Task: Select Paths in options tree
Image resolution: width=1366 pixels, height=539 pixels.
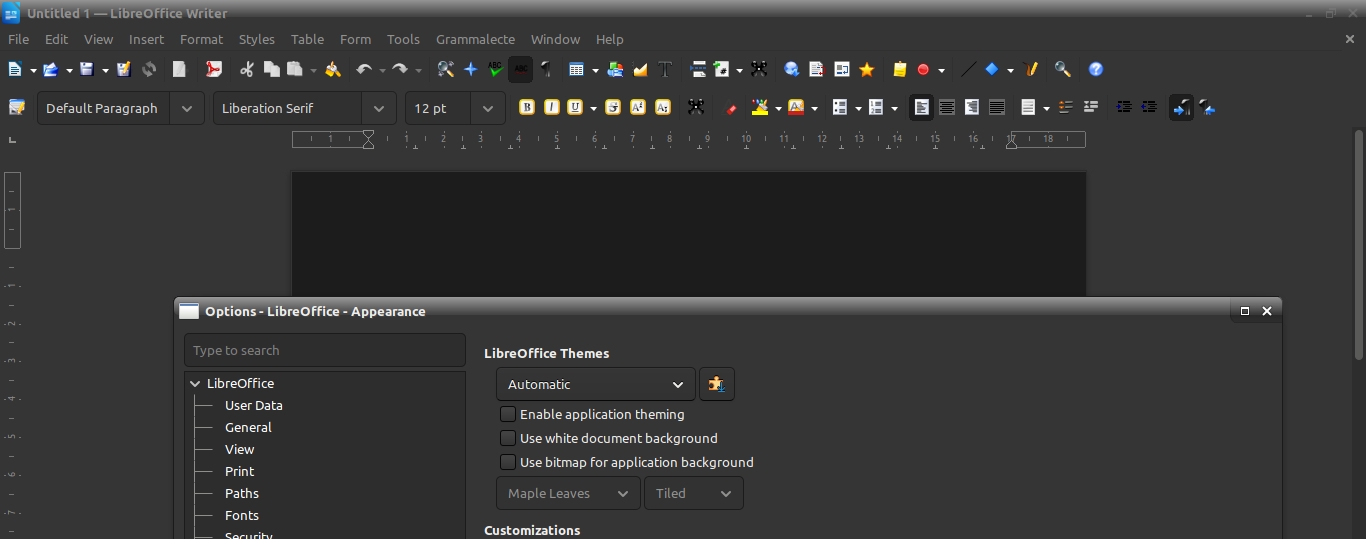Action: click(242, 493)
